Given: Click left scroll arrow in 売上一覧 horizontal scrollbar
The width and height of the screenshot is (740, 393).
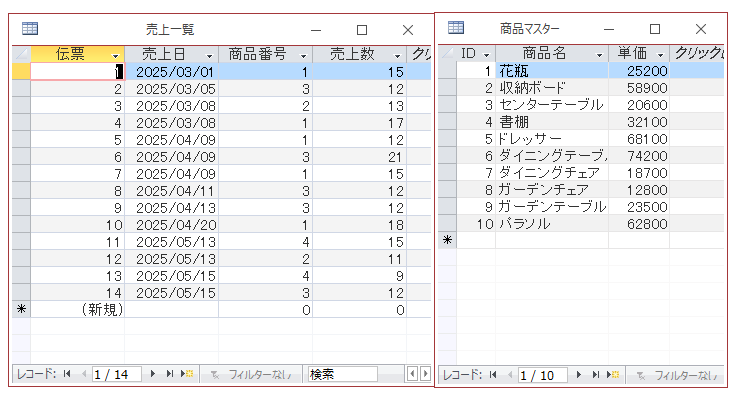Looking at the screenshot, I should pyautogui.click(x=412, y=374).
